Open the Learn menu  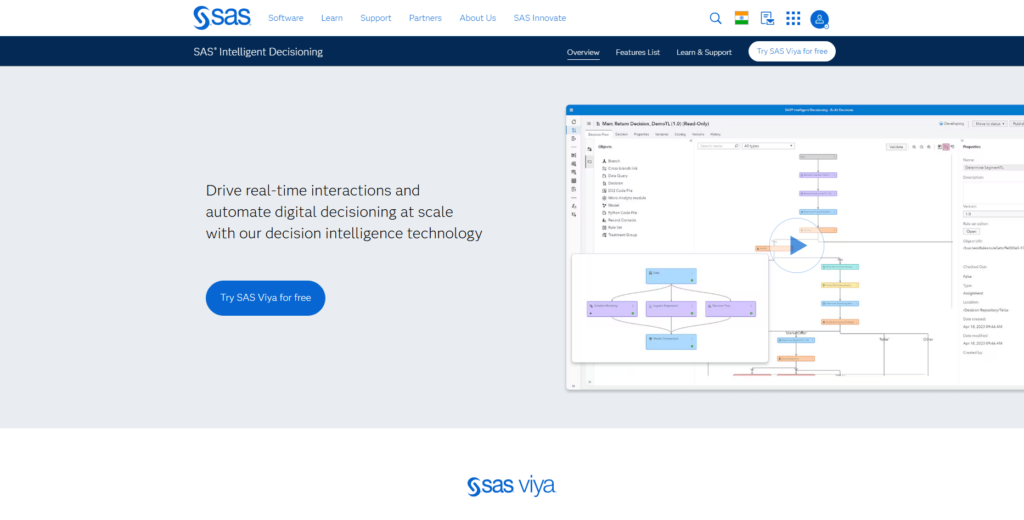[x=332, y=18]
